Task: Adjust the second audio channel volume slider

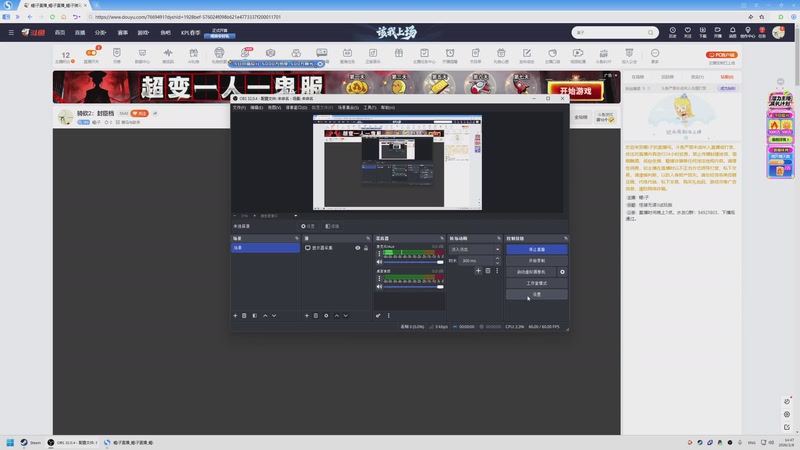Action: tap(413, 287)
